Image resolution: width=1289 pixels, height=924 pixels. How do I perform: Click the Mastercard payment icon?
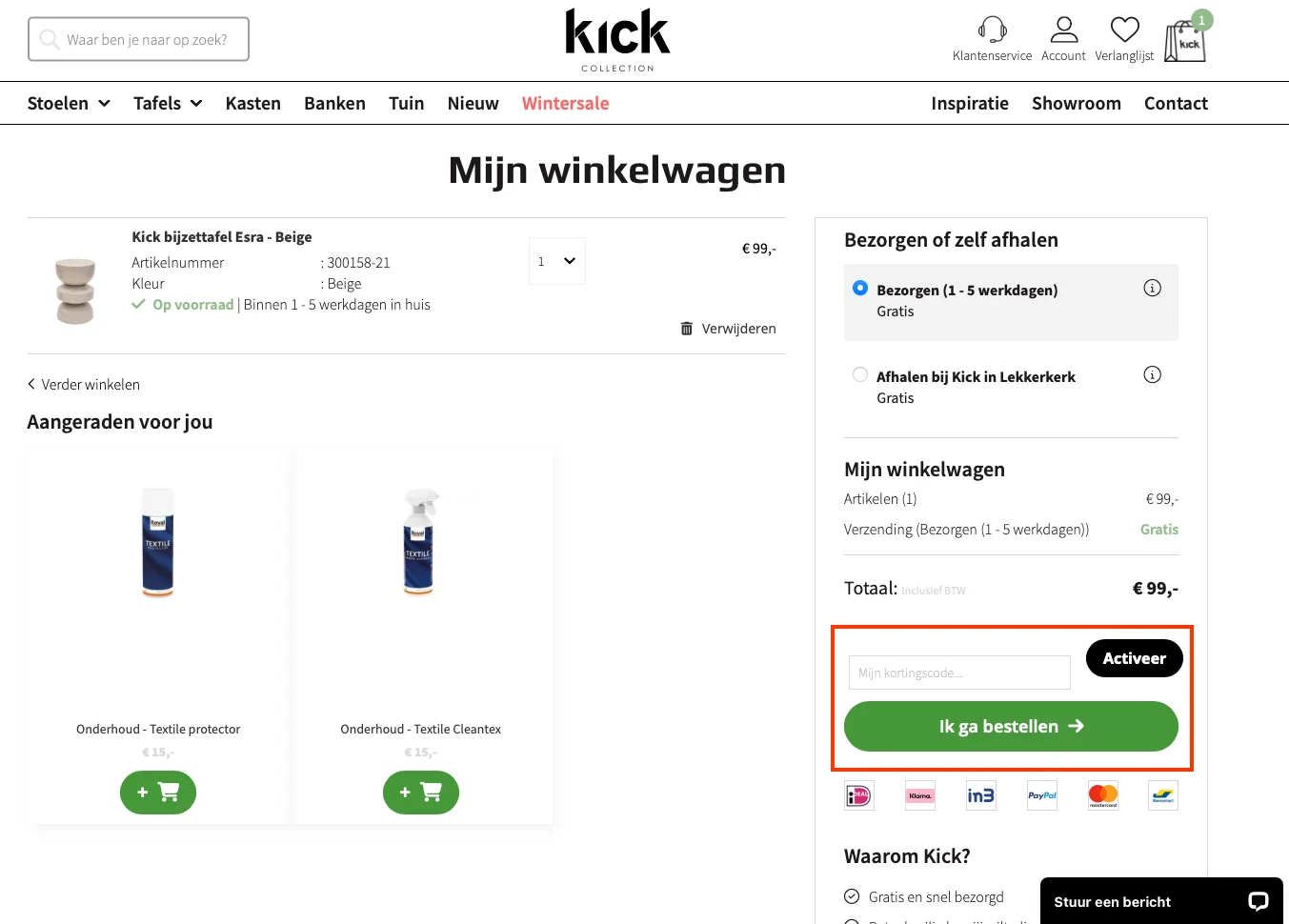coord(1102,795)
